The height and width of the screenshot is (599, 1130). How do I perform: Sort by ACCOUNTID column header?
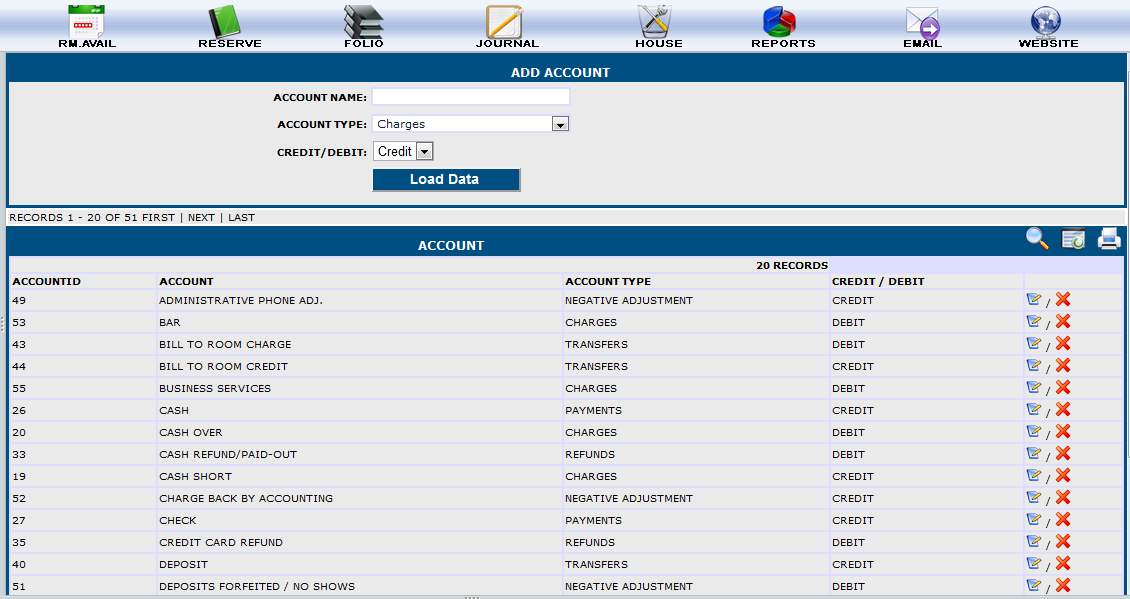tap(46, 281)
